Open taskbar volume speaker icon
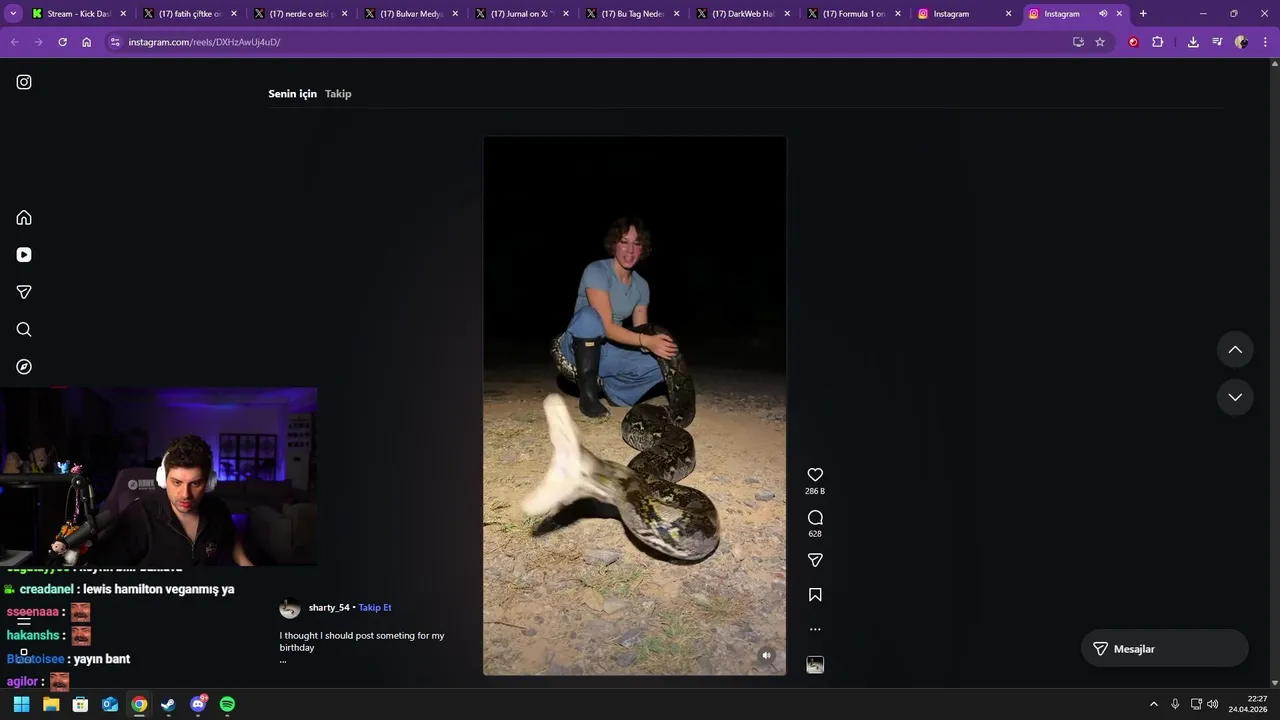1280x720 pixels. point(1212,704)
